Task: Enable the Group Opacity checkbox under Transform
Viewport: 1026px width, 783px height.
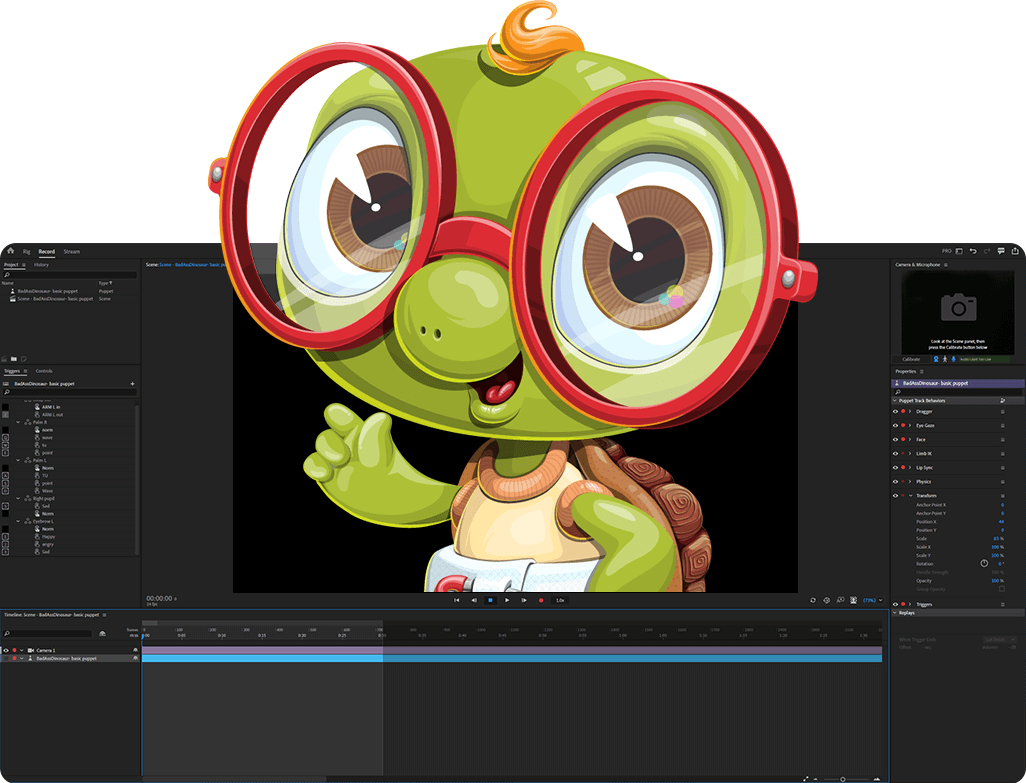Action: tap(1001, 589)
